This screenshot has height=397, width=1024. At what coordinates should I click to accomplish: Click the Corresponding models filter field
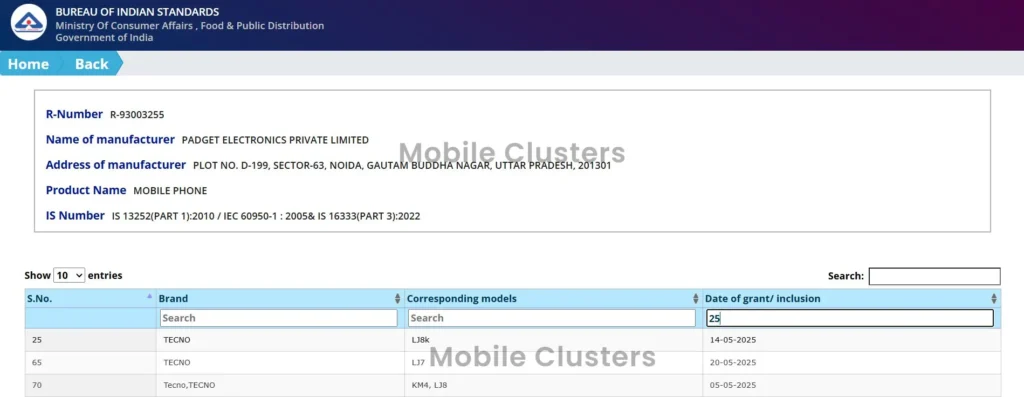[552, 318]
